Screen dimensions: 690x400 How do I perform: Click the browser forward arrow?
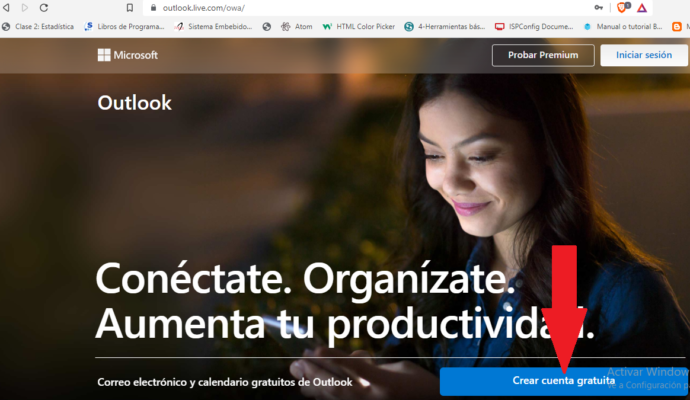(x=25, y=7)
